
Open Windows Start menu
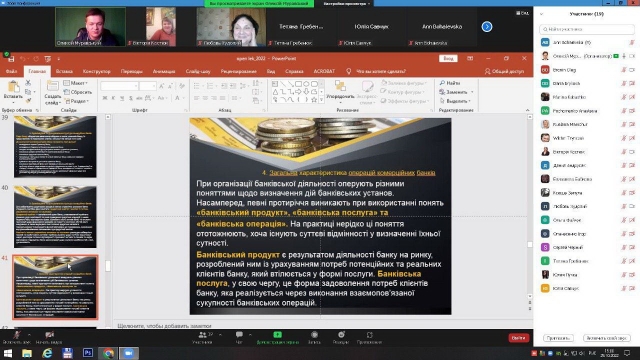pyautogui.click(x=8, y=353)
